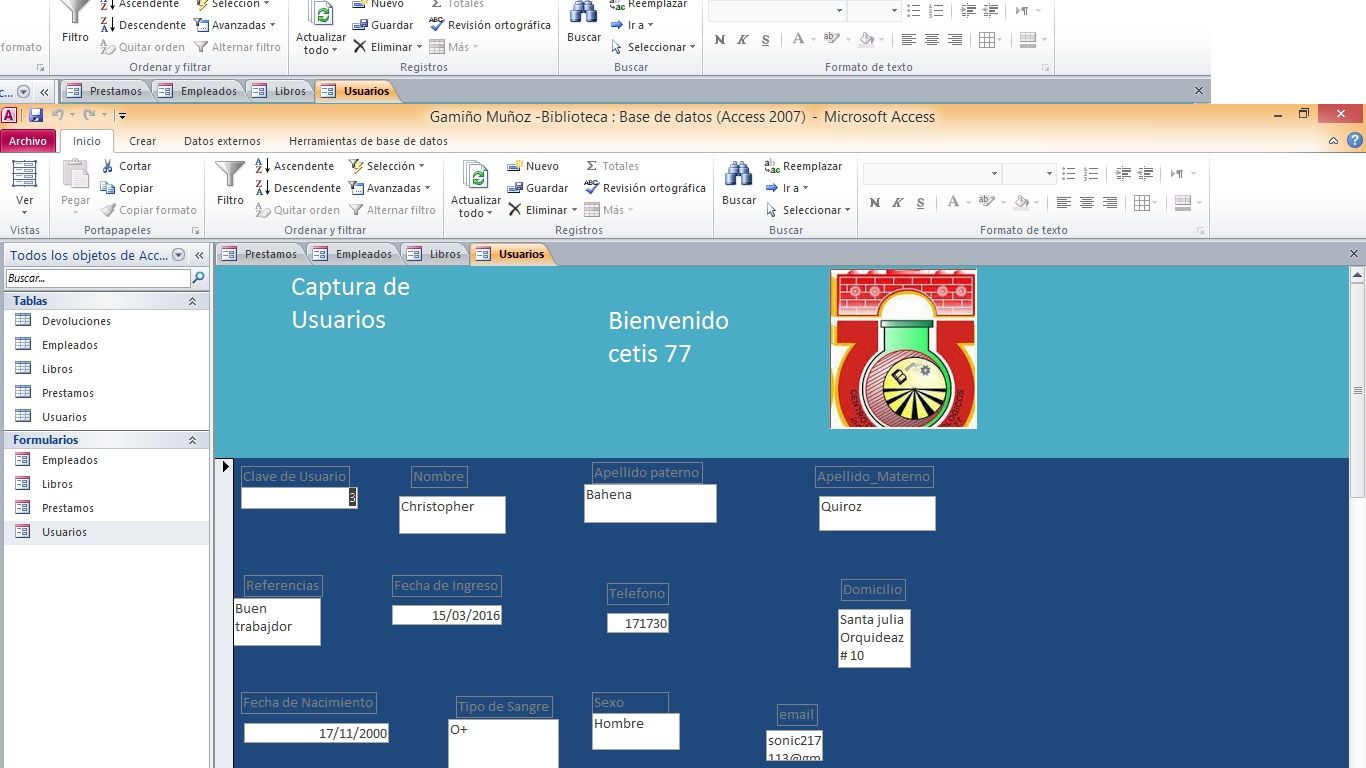The height and width of the screenshot is (768, 1366).
Task: Click the Ver view icon in Vistas group
Action: click(25, 174)
